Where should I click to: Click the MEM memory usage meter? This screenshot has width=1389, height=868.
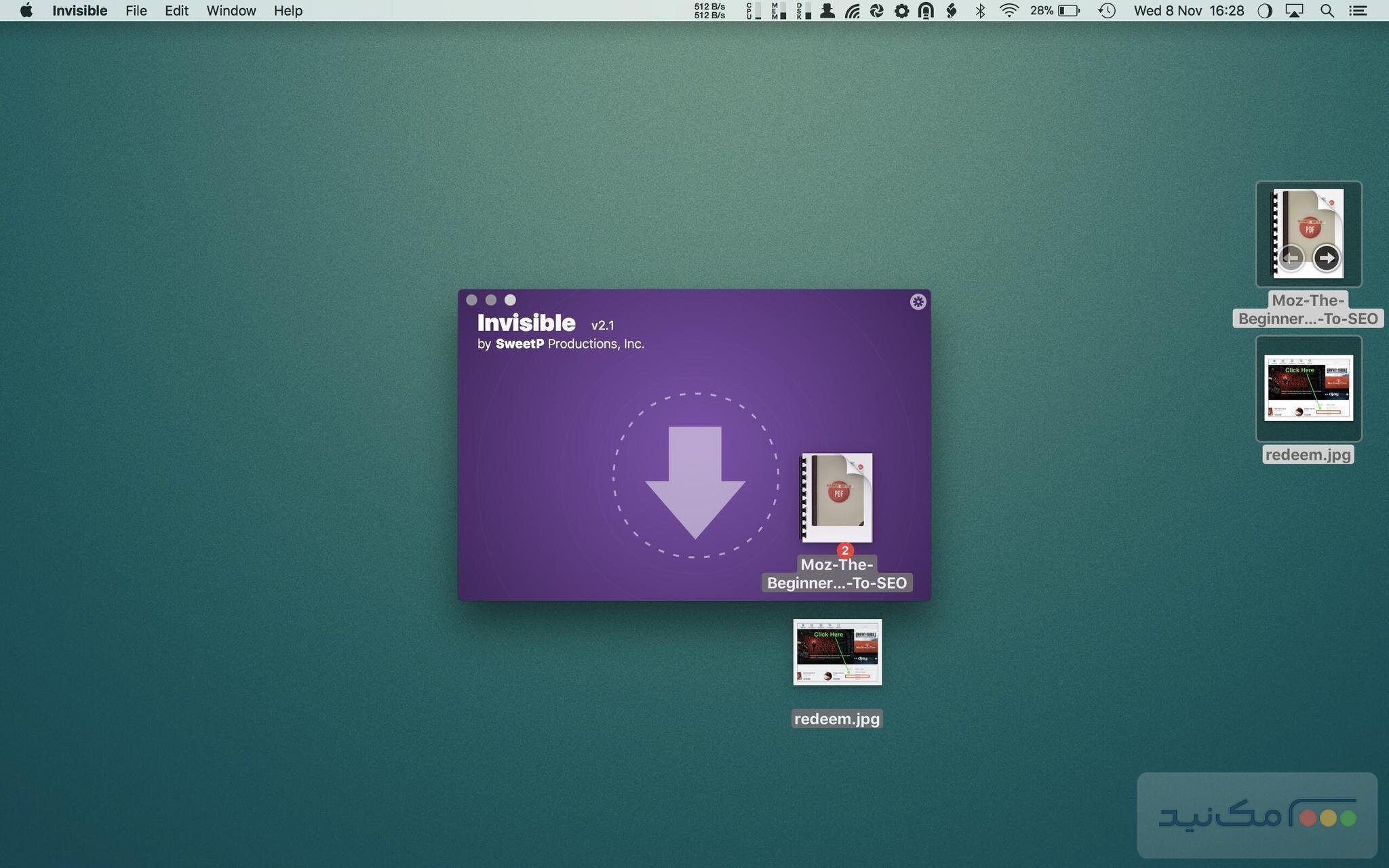coord(779,11)
